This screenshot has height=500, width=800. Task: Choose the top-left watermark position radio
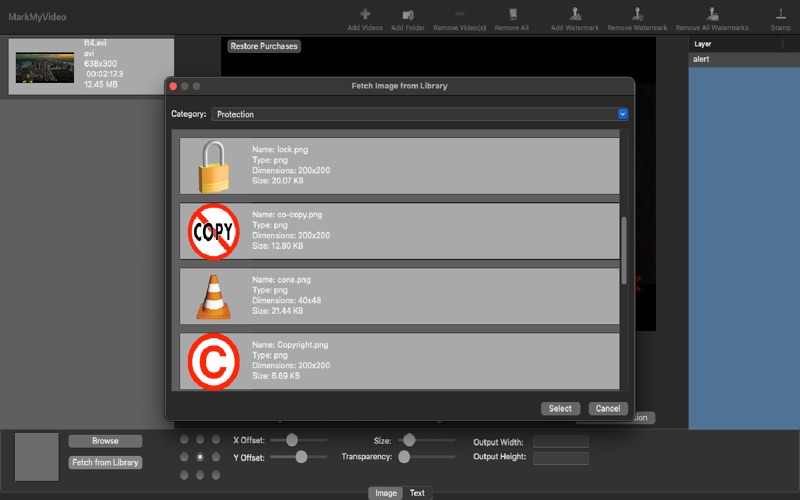pos(184,439)
